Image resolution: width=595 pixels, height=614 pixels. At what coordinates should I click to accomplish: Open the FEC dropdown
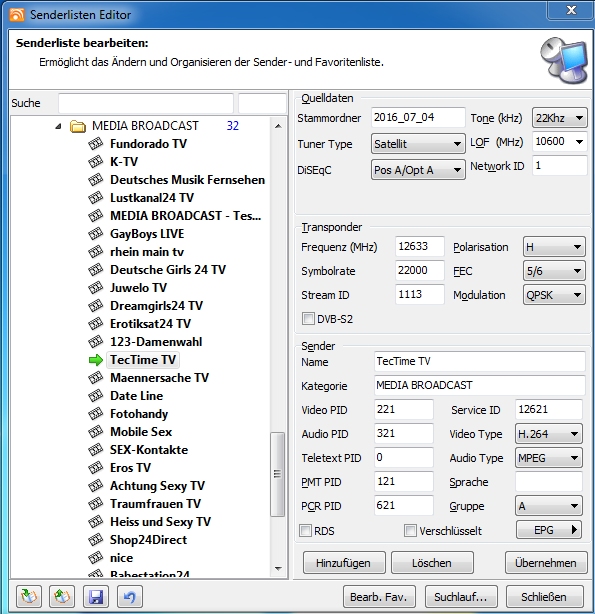pos(554,271)
